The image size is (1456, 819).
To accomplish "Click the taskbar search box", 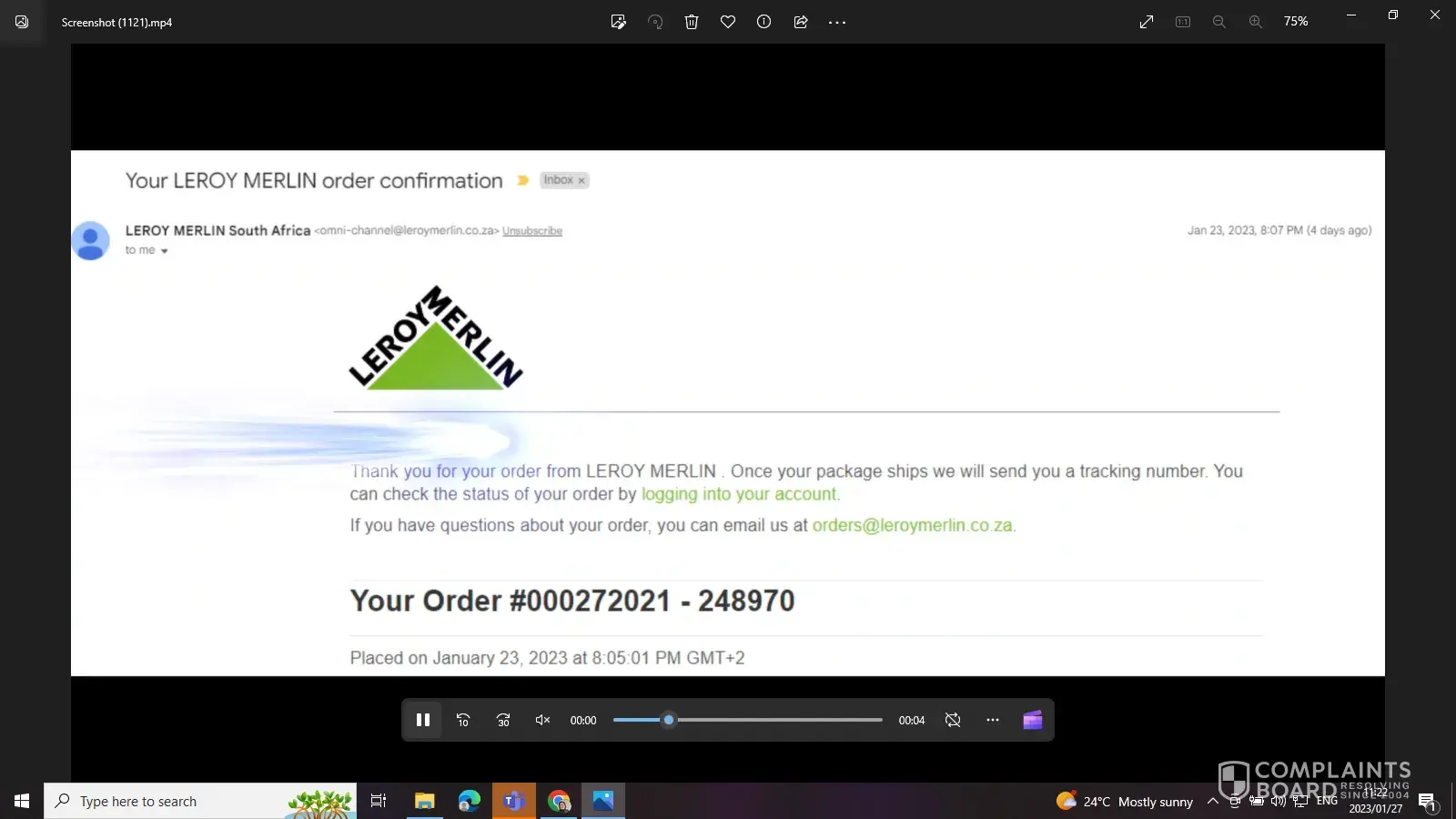I will click(x=200, y=801).
